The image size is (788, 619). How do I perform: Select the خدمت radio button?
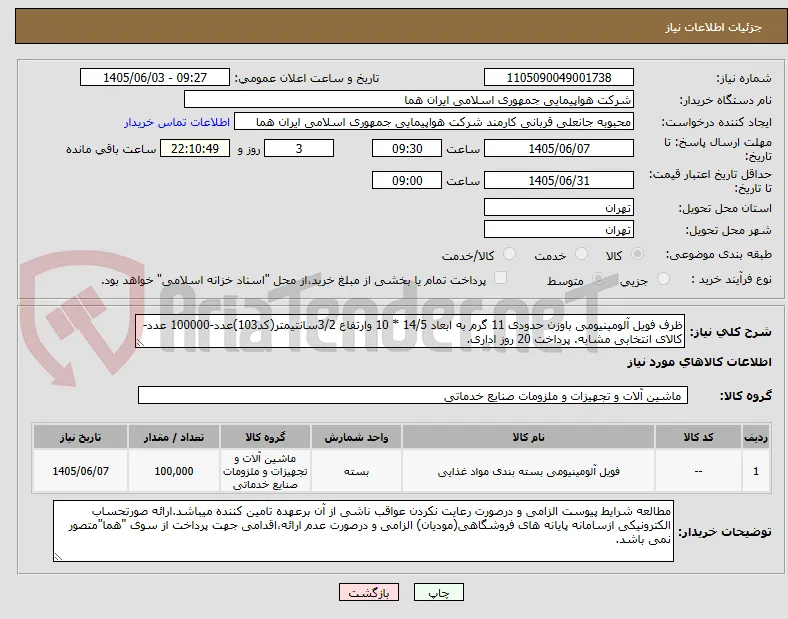(581, 254)
